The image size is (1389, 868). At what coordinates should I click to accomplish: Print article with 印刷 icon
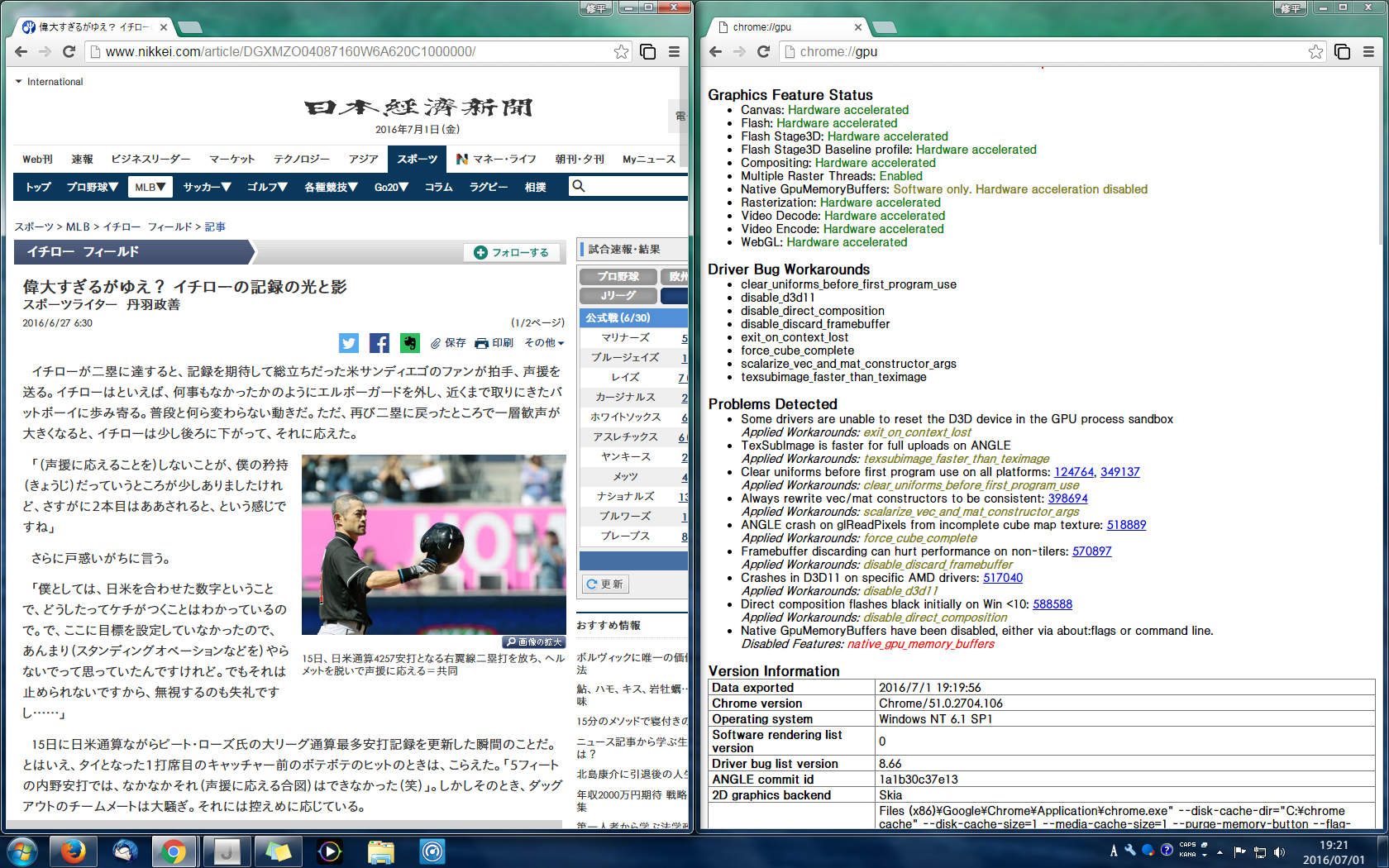pyautogui.click(x=494, y=343)
